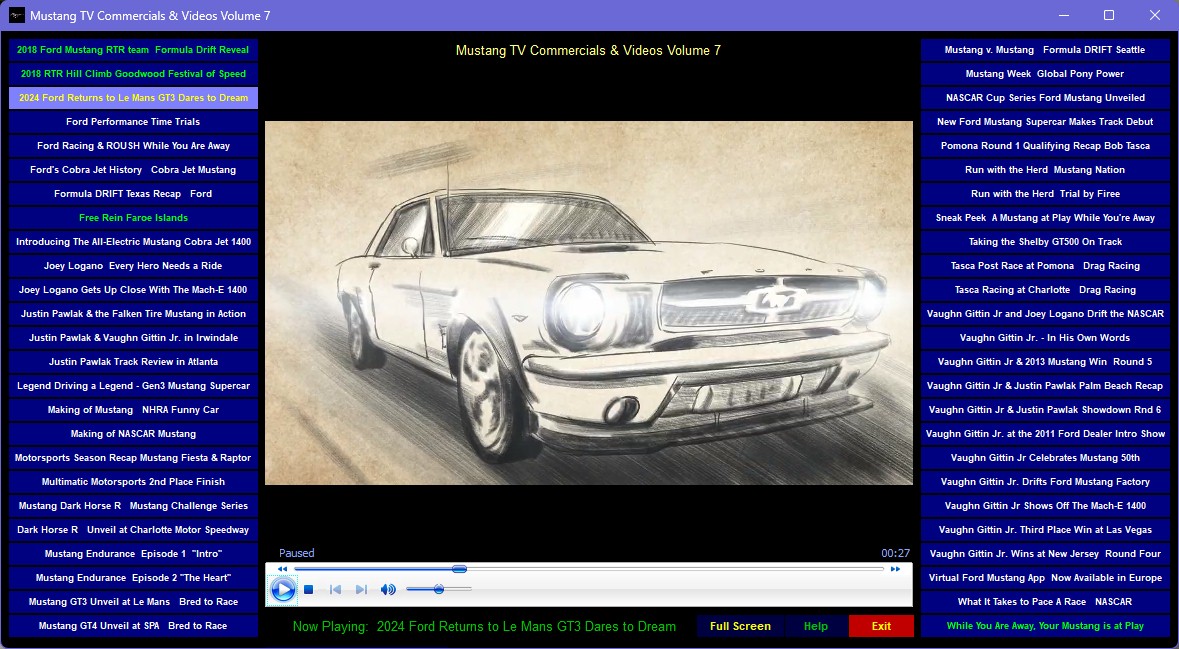Play Motorsports Season Recap Mustang Fiesta & Raptor
1179x649 pixels.
point(133,458)
